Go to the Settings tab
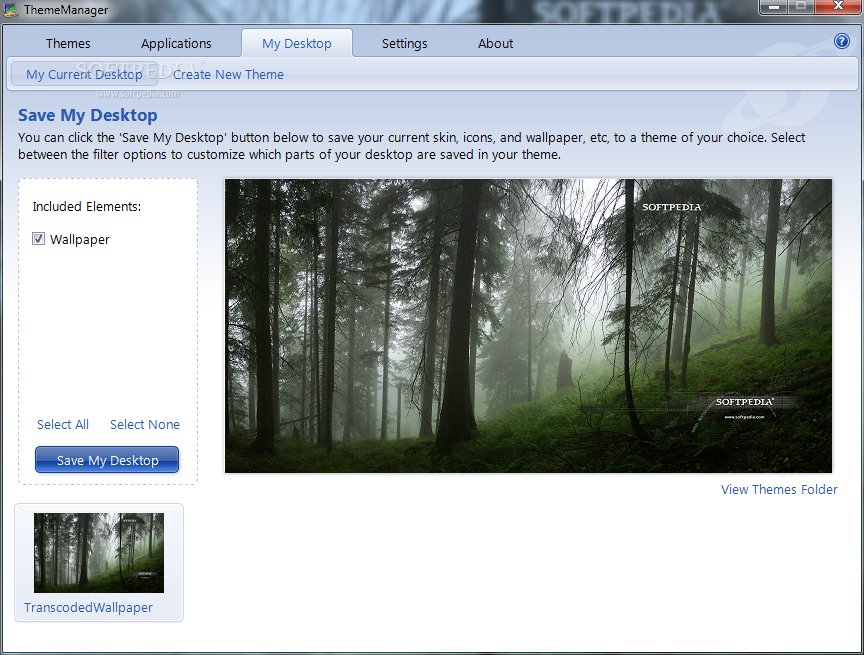Screen dimensions: 864x655 click(404, 44)
